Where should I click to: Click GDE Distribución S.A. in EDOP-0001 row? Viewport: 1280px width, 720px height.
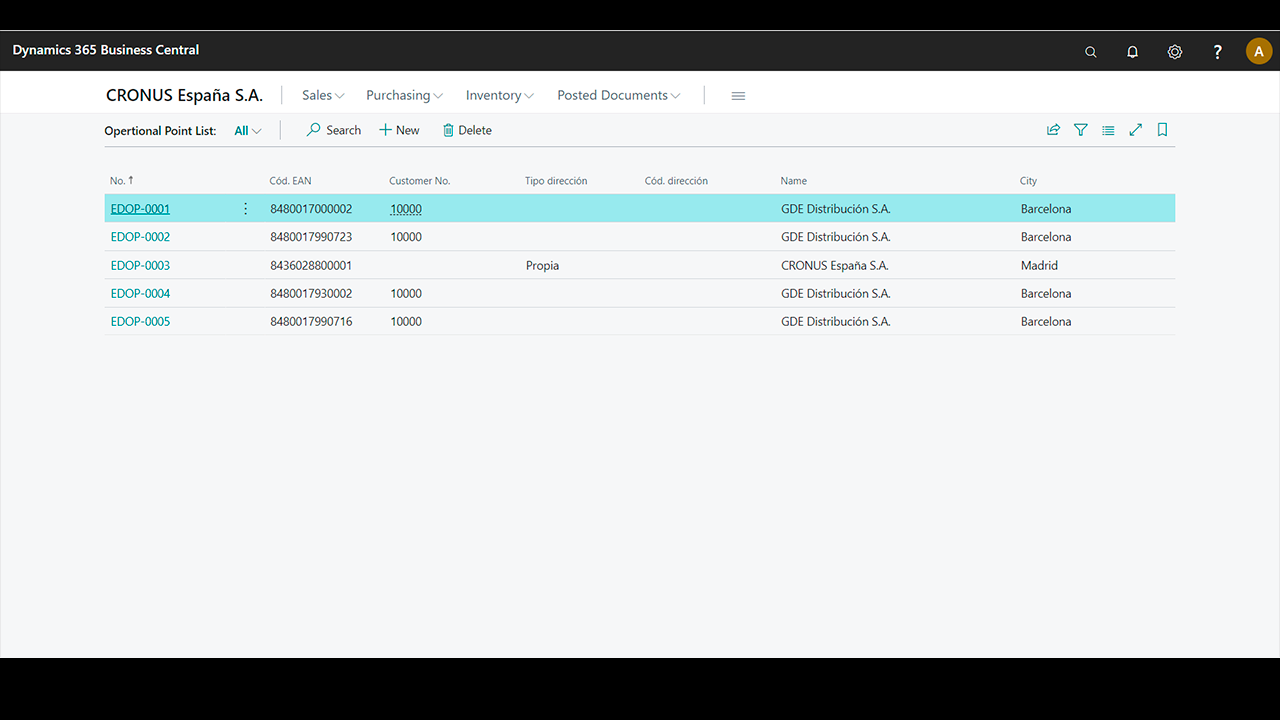[x=836, y=209]
